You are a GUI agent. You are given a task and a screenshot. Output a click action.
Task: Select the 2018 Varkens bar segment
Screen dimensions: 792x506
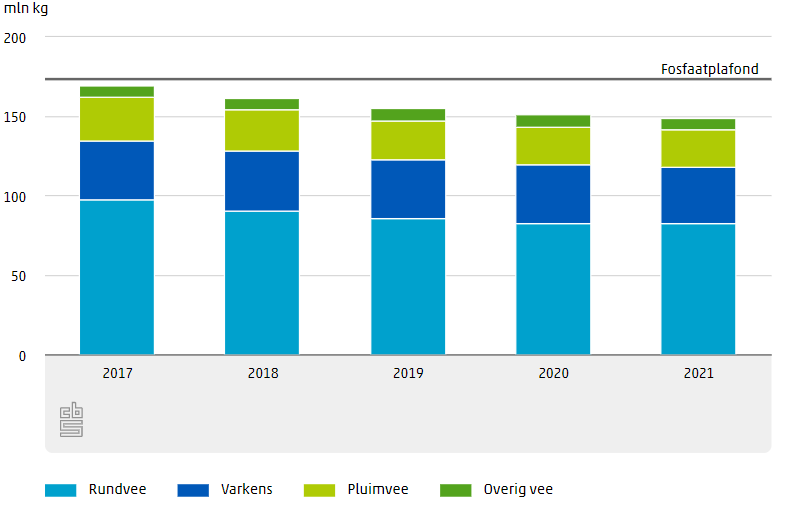[262, 181]
